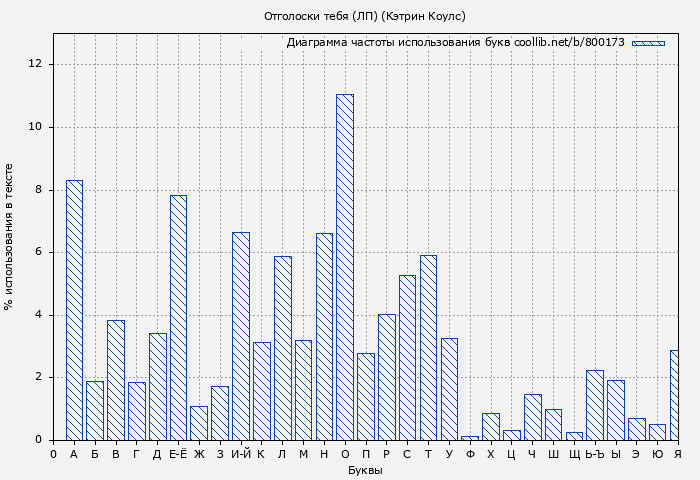Click the coollib.net/b/800173 legend text
This screenshot has height=480, width=700.
click(569, 43)
